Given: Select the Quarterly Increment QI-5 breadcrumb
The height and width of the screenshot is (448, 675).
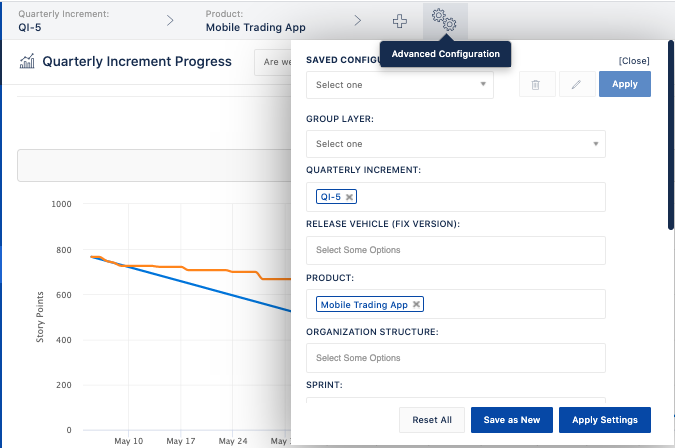Looking at the screenshot, I should 64,21.
